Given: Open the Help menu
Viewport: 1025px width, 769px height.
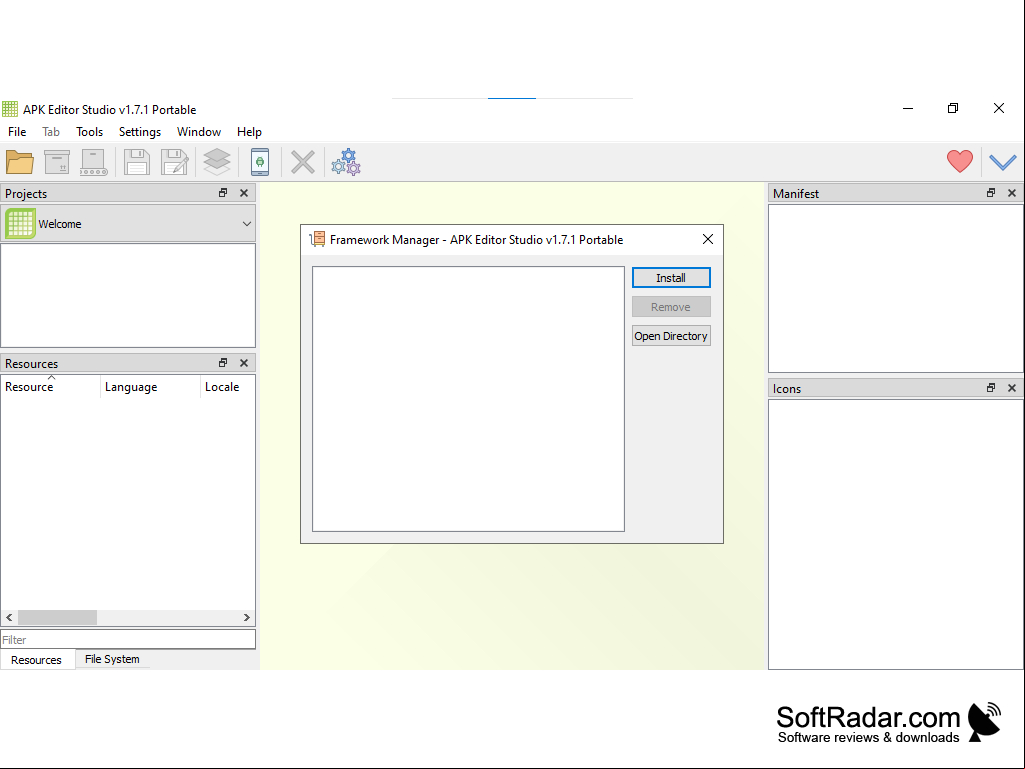Looking at the screenshot, I should click(249, 131).
